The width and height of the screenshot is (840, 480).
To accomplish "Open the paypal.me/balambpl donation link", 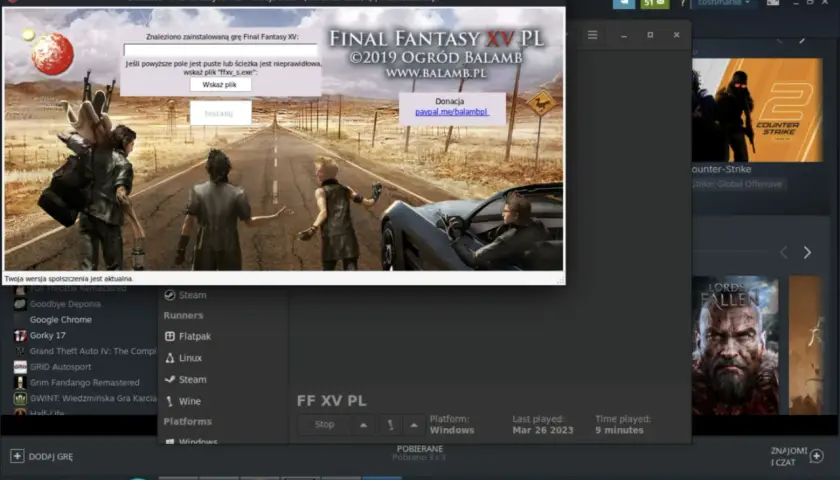I will 452,112.
